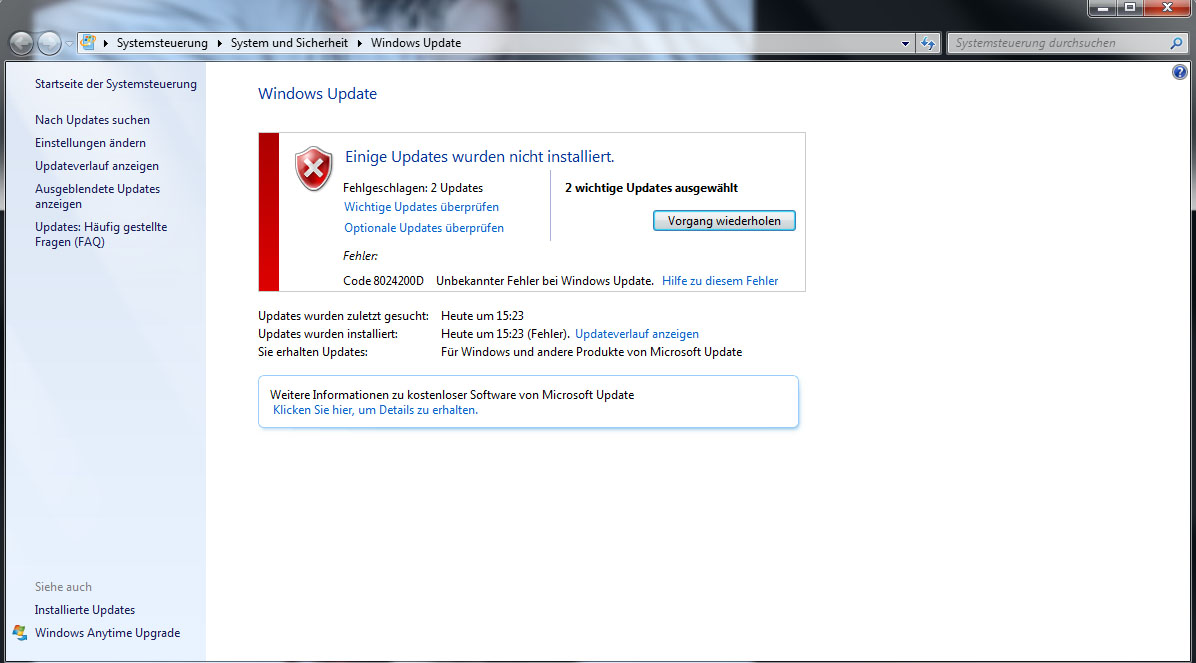Viewport: 1196px width, 663px height.
Task: Open help with the blue question mark icon
Action: pos(1179,72)
